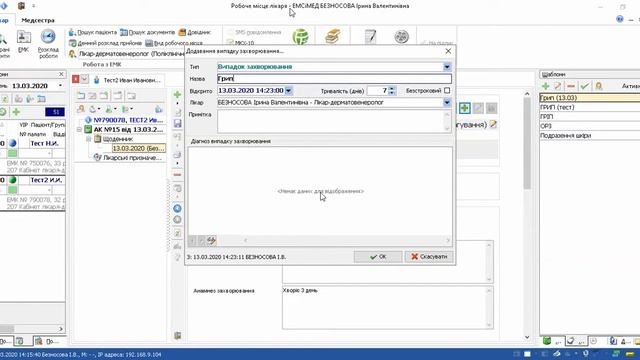The height and width of the screenshot is (360, 640).
Task: Click the red minus in the vertical toolbar
Action: pyautogui.click(x=177, y=175)
